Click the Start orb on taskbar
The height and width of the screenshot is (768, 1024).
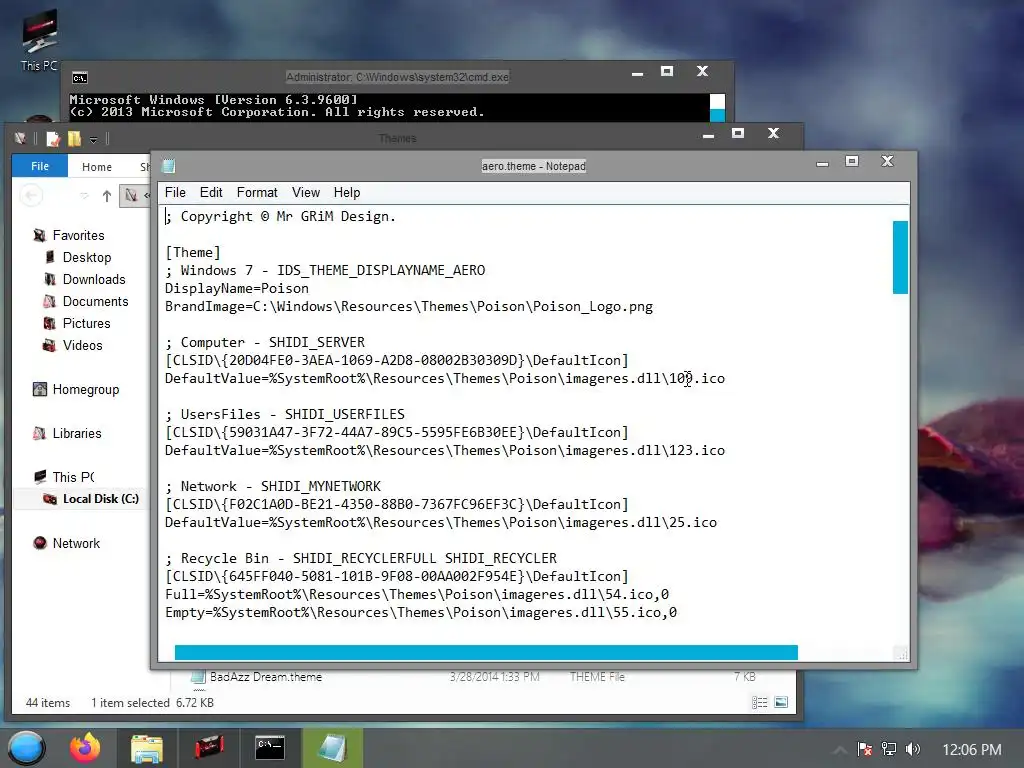26,748
